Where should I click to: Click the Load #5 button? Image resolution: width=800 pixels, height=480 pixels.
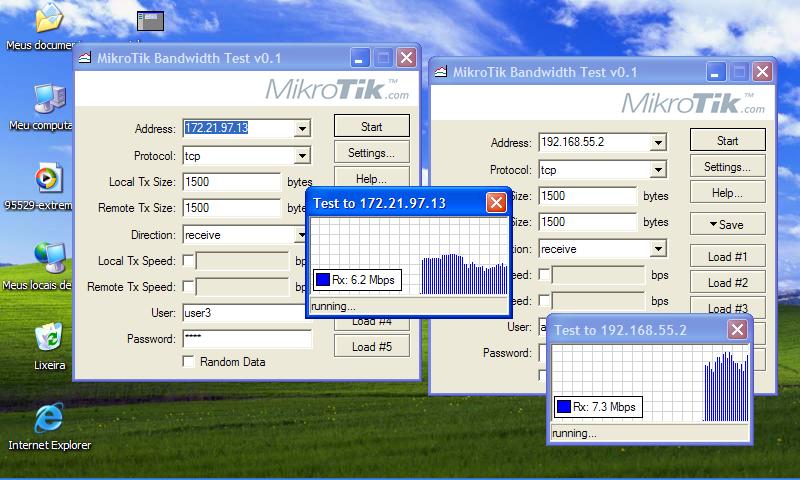click(372, 347)
